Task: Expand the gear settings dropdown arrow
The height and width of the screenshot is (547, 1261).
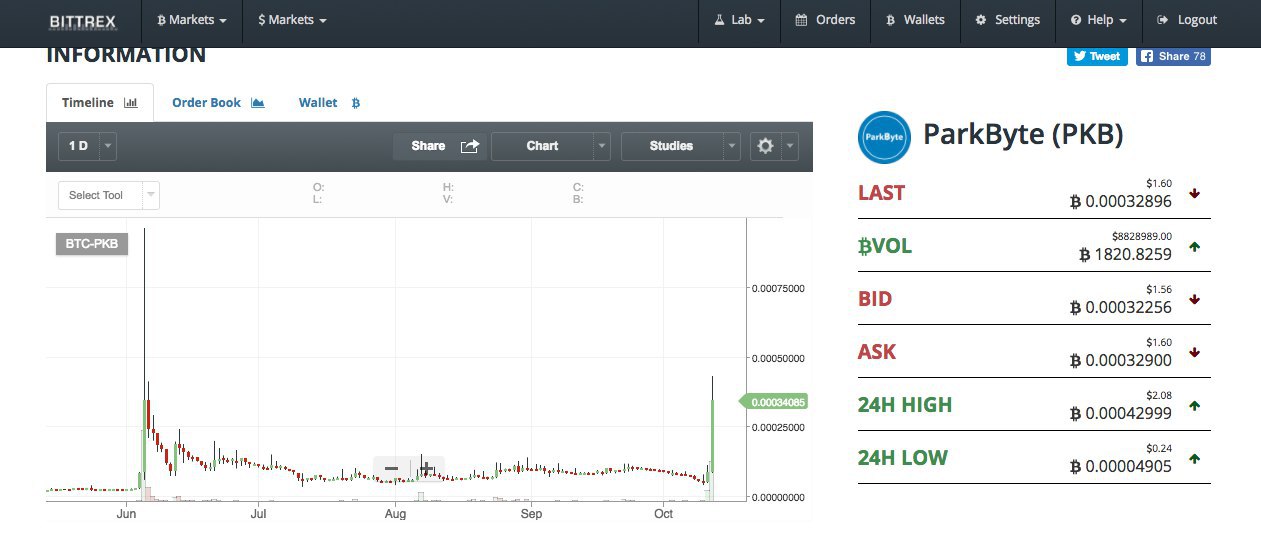Action: pyautogui.click(x=789, y=146)
